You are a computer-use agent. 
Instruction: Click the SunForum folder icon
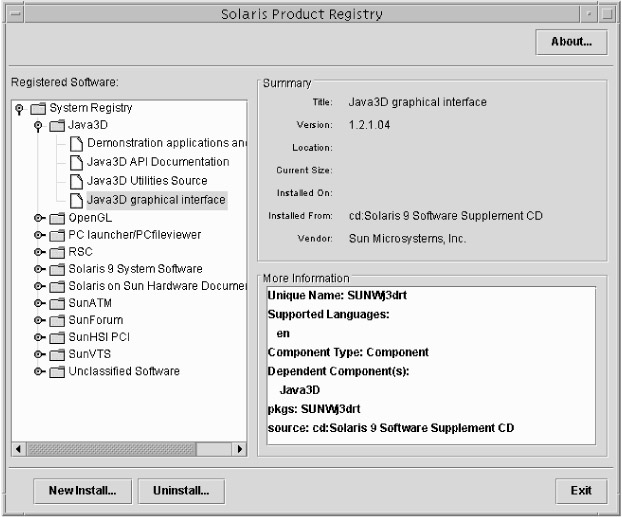[57, 320]
